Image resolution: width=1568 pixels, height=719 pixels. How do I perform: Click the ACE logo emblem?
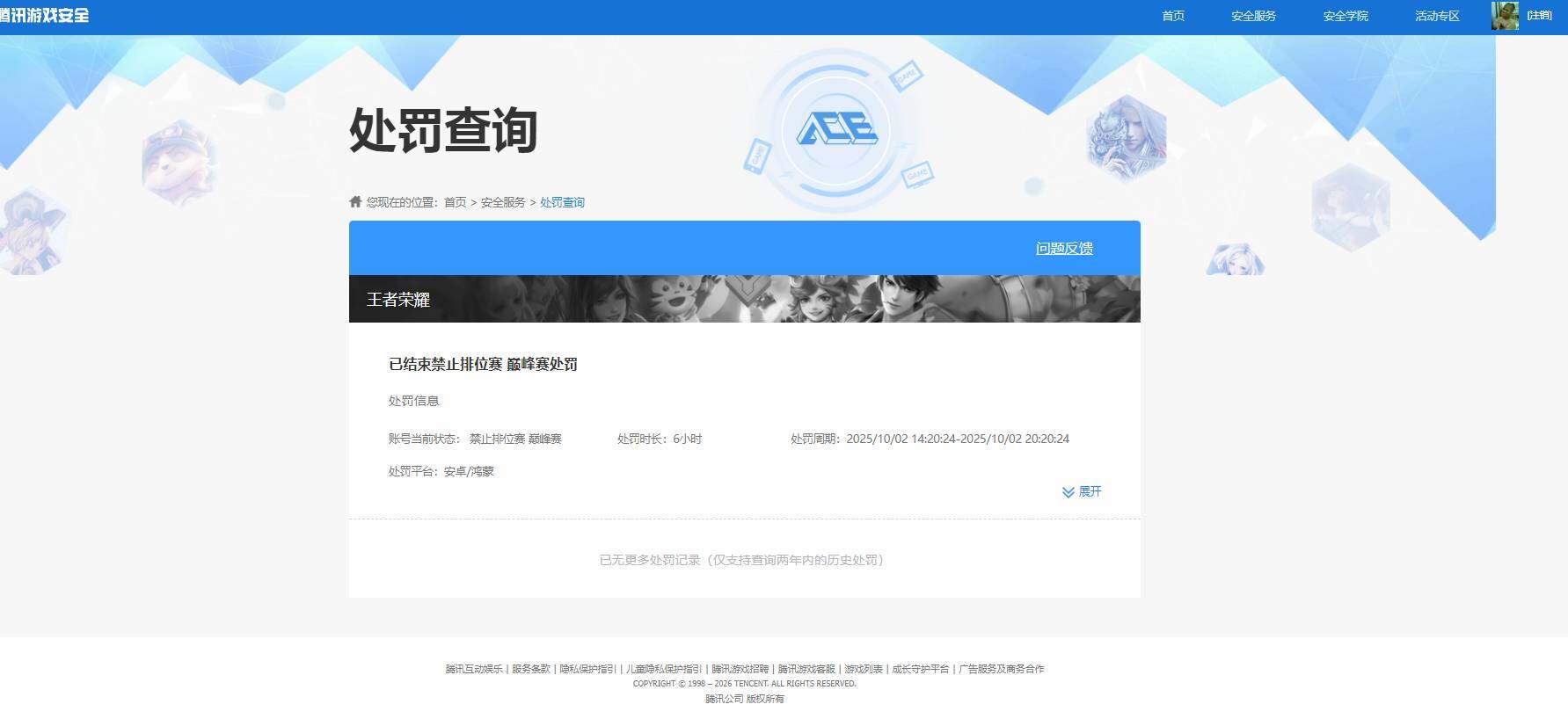(836, 130)
